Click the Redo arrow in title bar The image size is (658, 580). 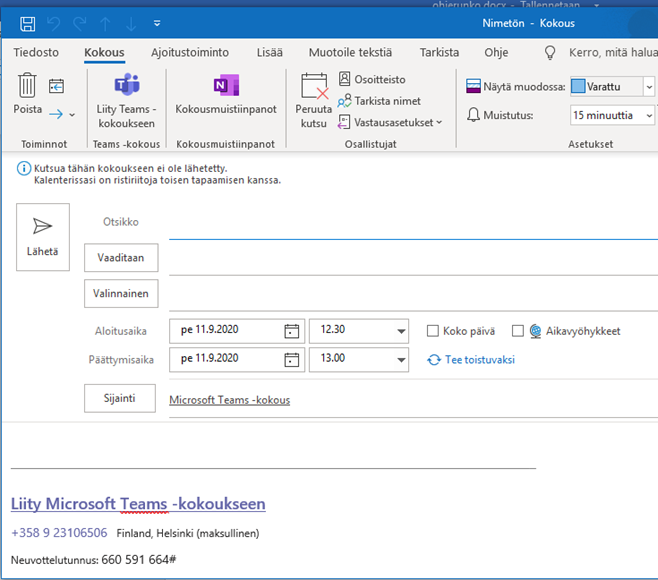point(80,24)
